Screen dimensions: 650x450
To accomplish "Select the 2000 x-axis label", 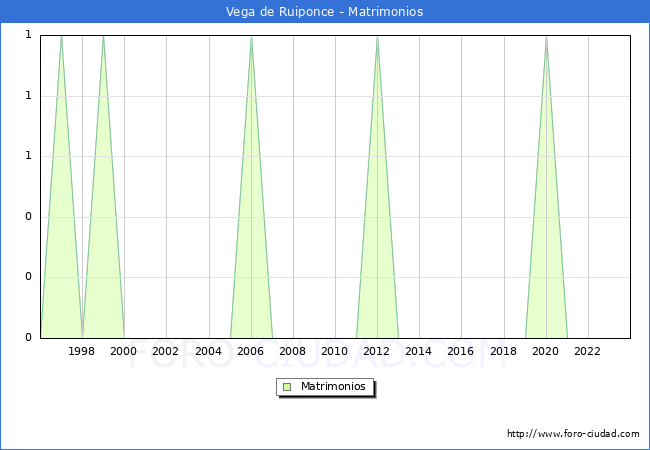I will (124, 351).
